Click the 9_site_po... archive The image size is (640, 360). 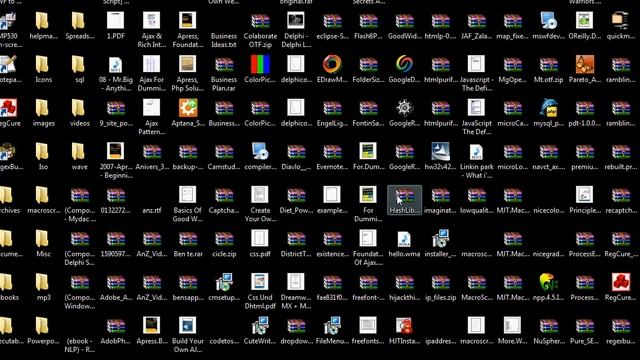pyautogui.click(x=116, y=108)
